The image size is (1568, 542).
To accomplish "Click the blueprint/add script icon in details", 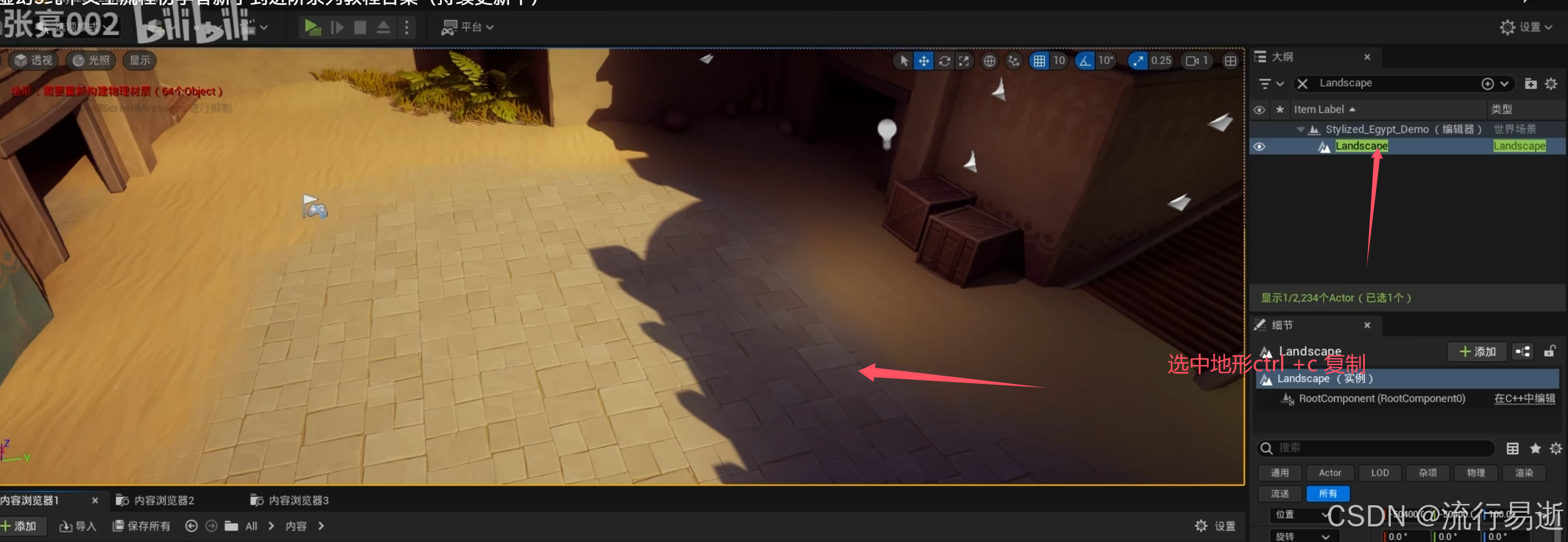I will [x=1523, y=352].
